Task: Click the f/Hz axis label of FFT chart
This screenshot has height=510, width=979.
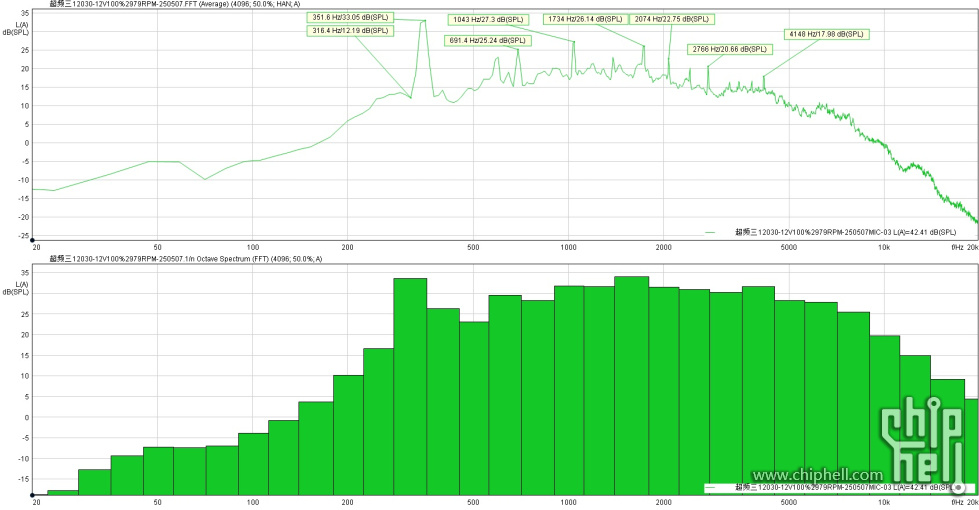Action: [957, 248]
